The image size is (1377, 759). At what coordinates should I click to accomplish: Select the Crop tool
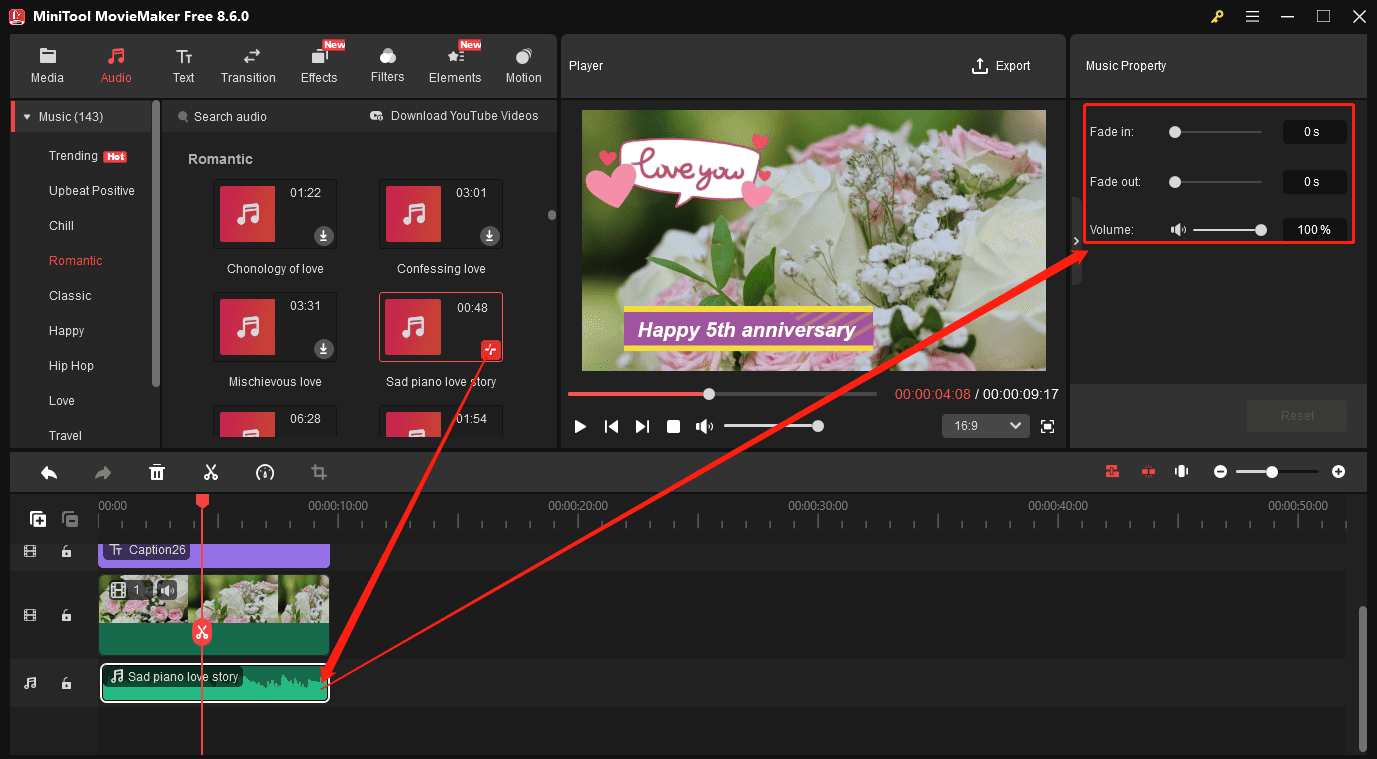[319, 472]
